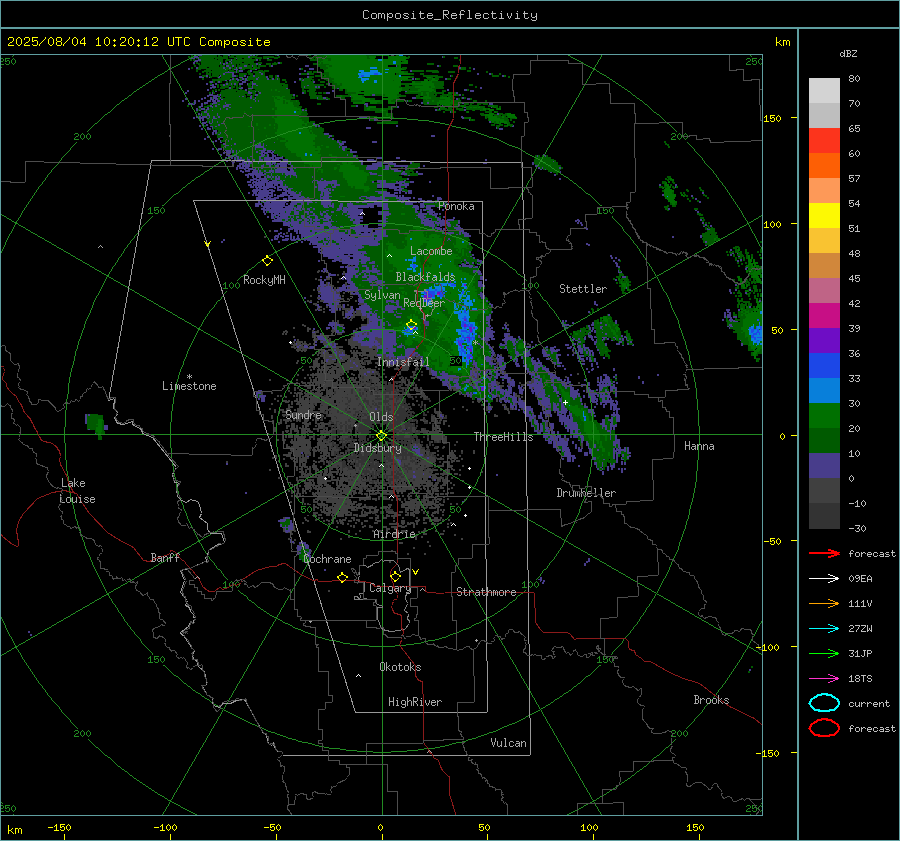
Task: Select the bright green 20–30 dBZ swatch
Action: 824,416
